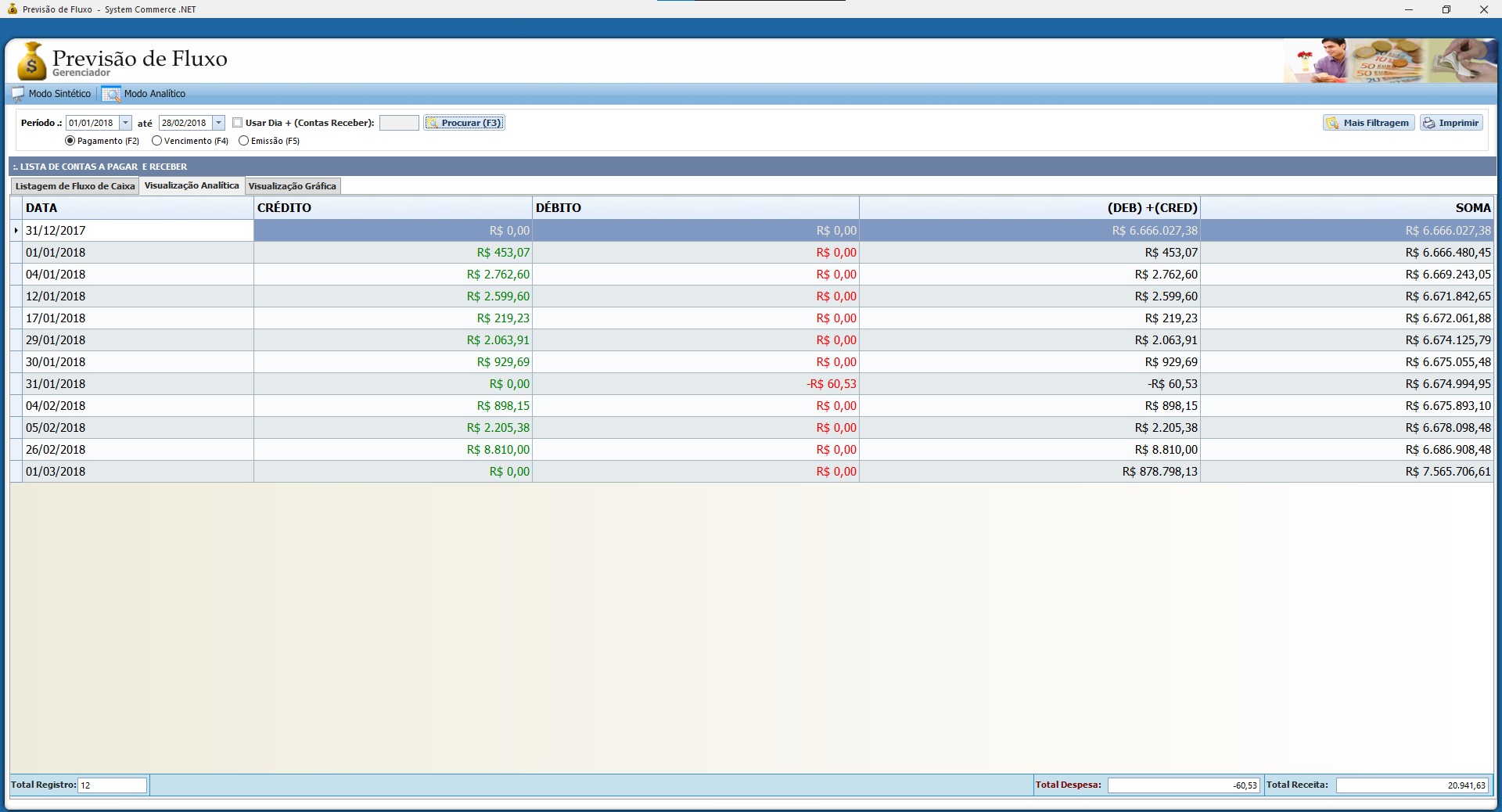
Task: Open the Visualização Gráfica tab
Action: point(292,186)
